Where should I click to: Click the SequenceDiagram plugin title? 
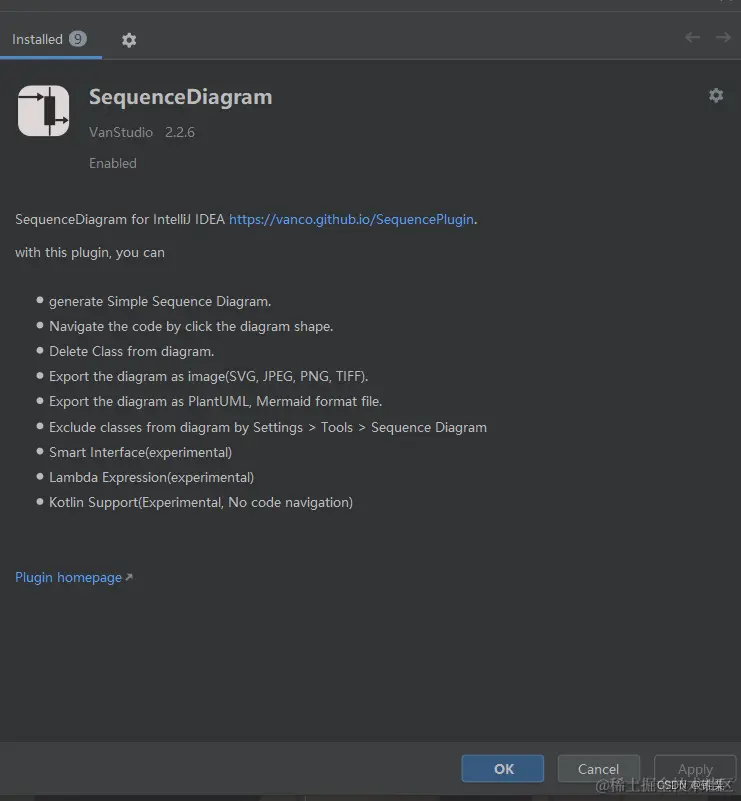click(x=181, y=97)
